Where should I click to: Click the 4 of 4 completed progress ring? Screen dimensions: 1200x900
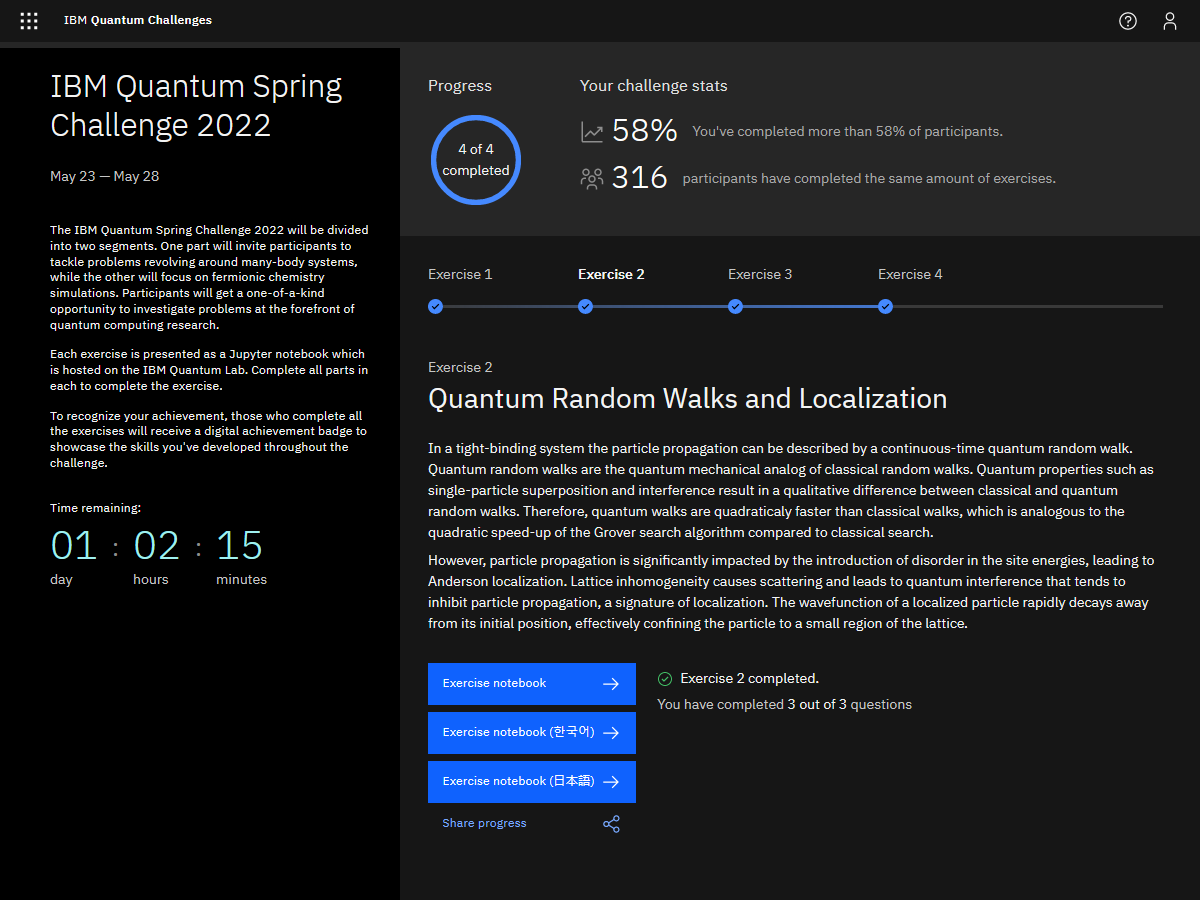(x=476, y=160)
